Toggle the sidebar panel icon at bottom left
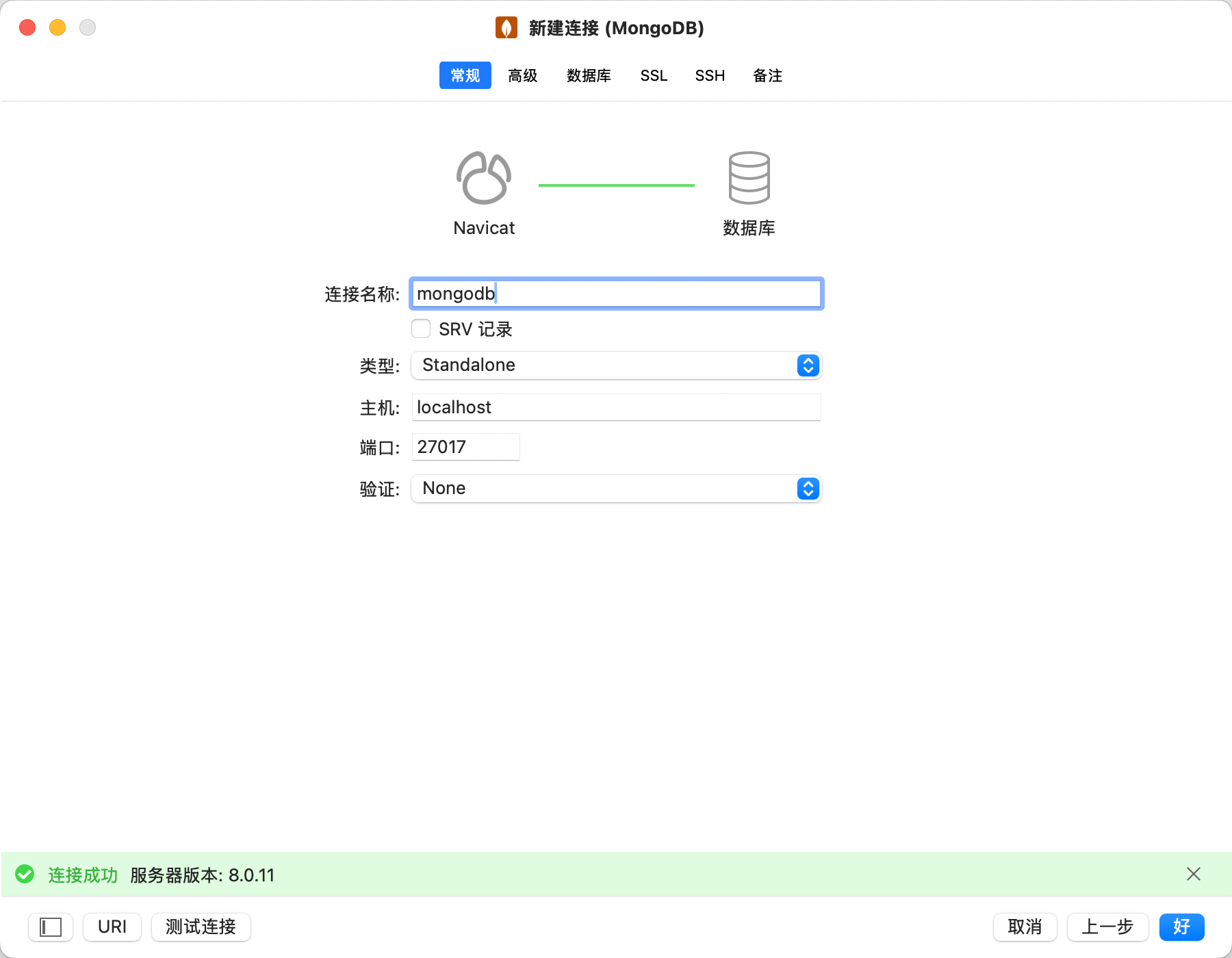The height and width of the screenshot is (958, 1232). [49, 927]
